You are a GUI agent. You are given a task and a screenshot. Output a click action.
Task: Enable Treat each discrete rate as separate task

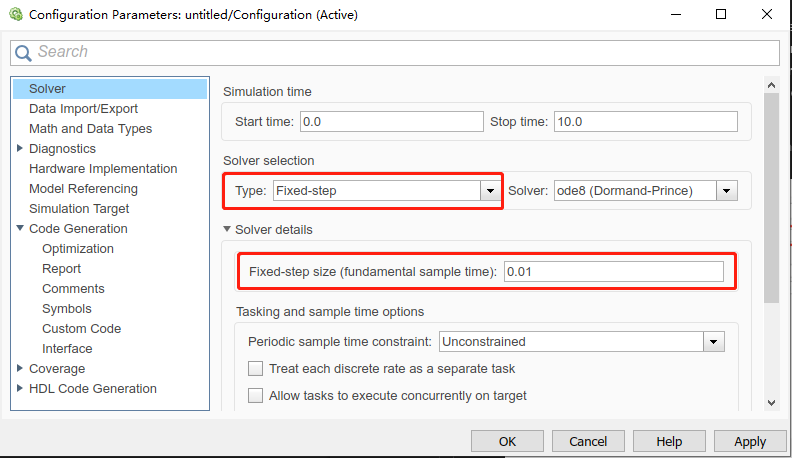click(256, 369)
